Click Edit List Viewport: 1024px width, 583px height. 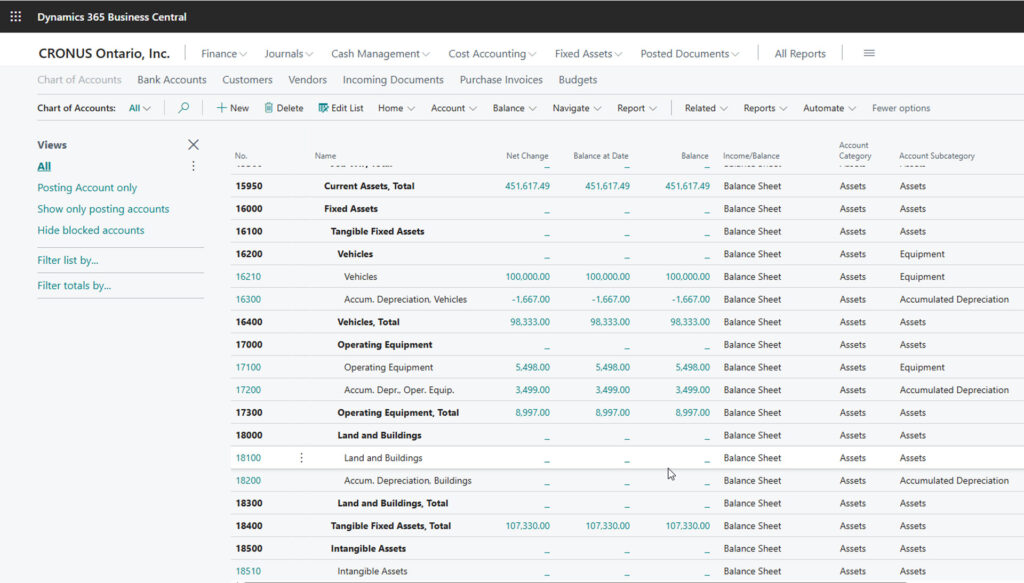point(341,108)
